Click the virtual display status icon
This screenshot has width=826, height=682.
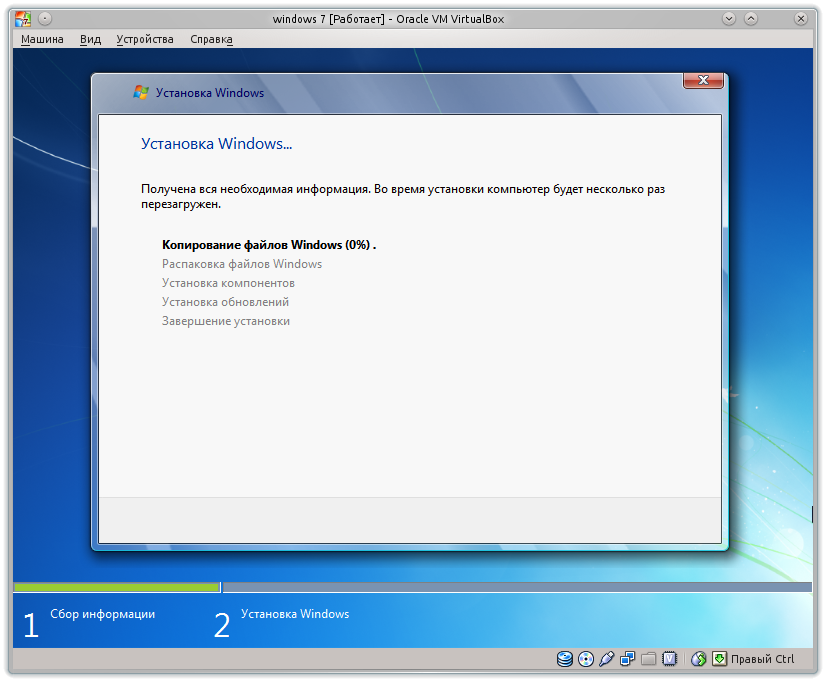tap(670, 659)
